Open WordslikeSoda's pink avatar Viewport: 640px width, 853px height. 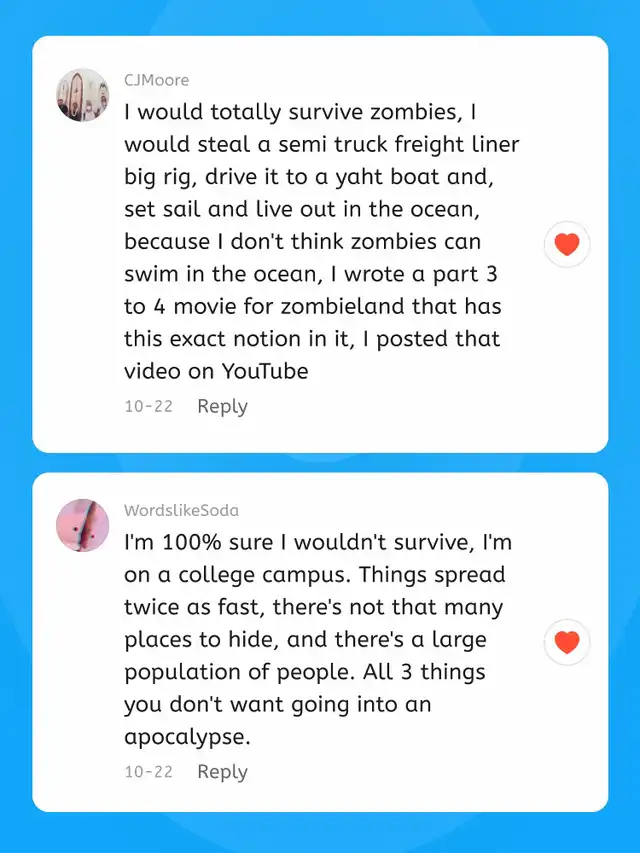coord(82,525)
